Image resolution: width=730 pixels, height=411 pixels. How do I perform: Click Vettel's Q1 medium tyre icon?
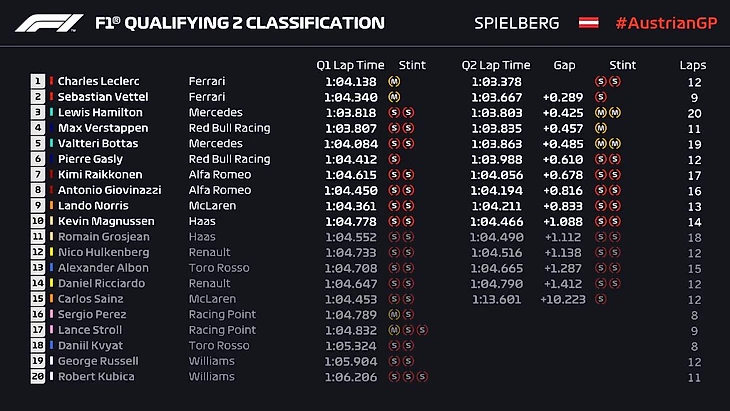(x=394, y=97)
